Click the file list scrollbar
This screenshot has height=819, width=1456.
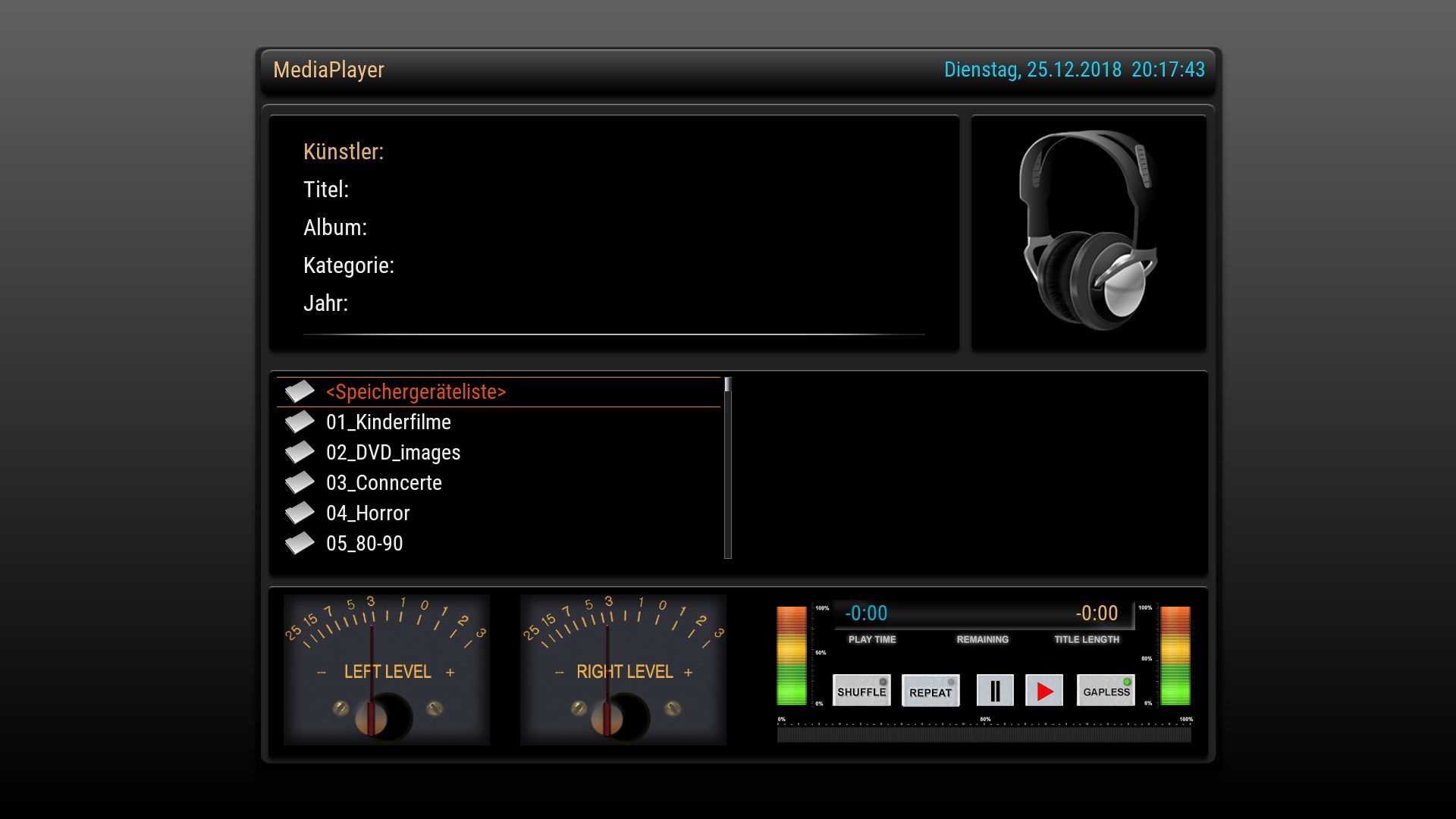click(727, 468)
